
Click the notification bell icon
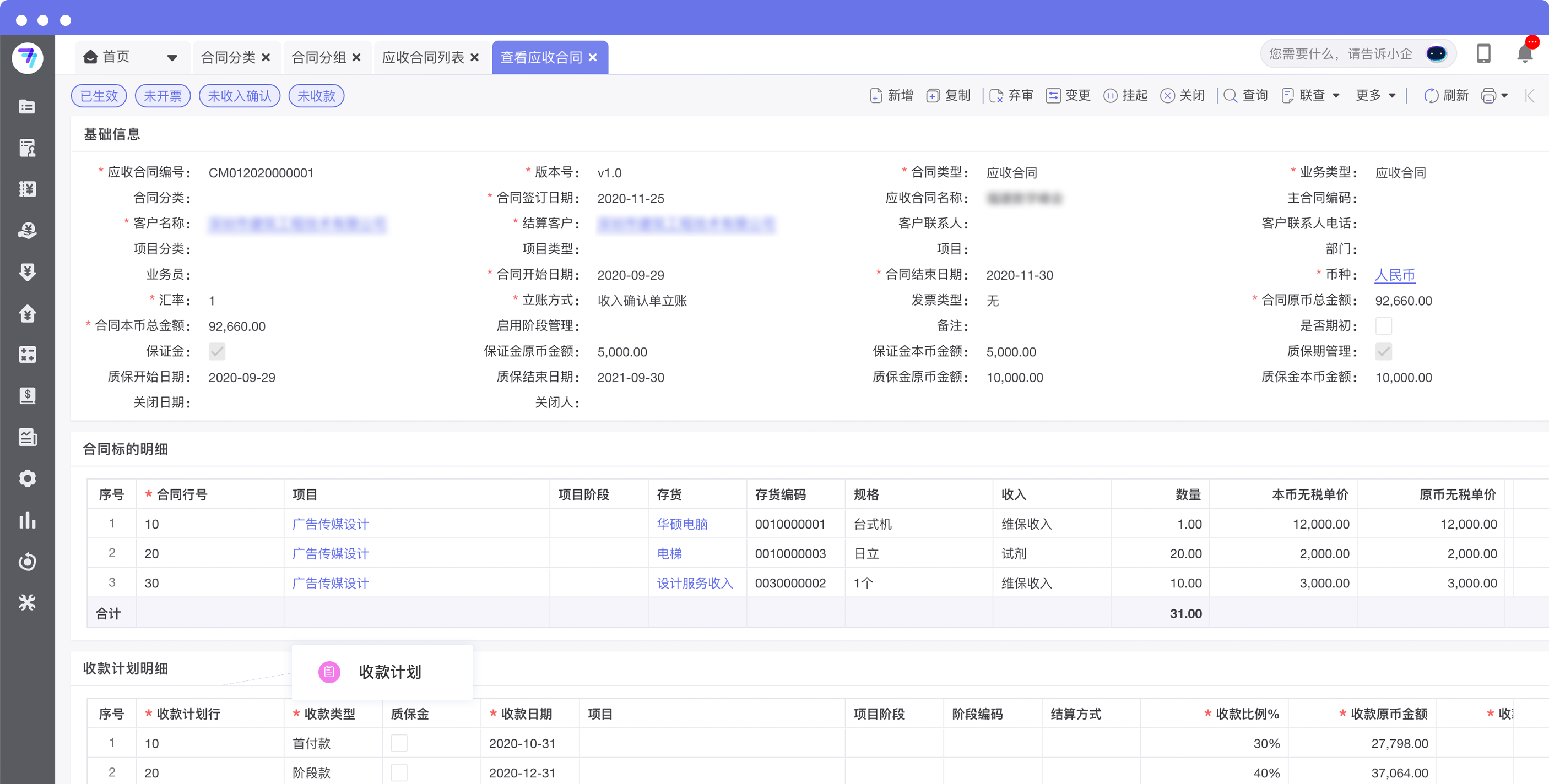1524,54
